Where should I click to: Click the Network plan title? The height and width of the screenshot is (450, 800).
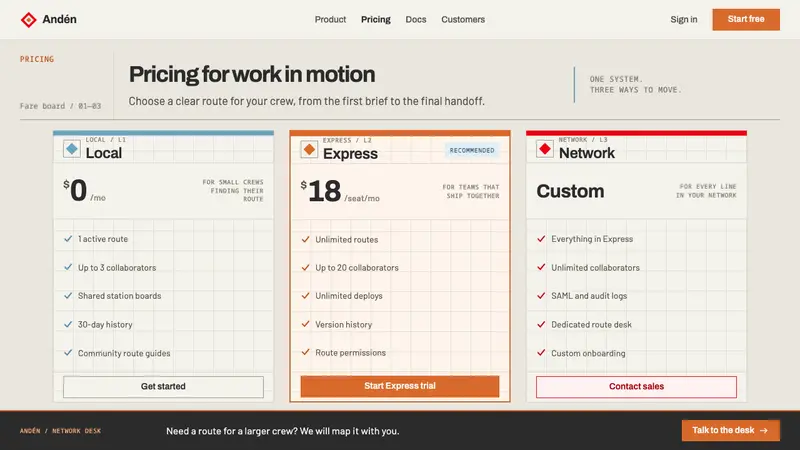587,153
